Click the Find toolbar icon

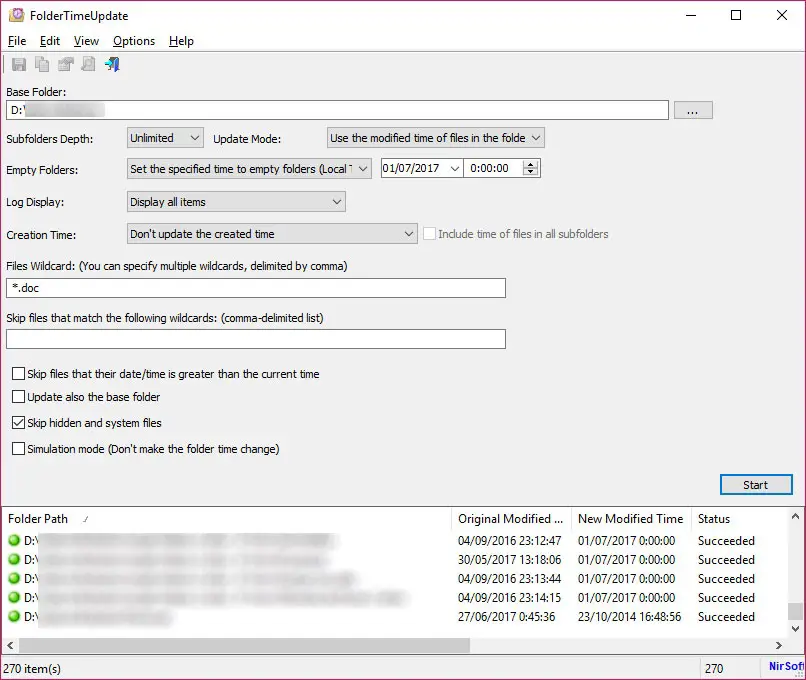(x=88, y=64)
